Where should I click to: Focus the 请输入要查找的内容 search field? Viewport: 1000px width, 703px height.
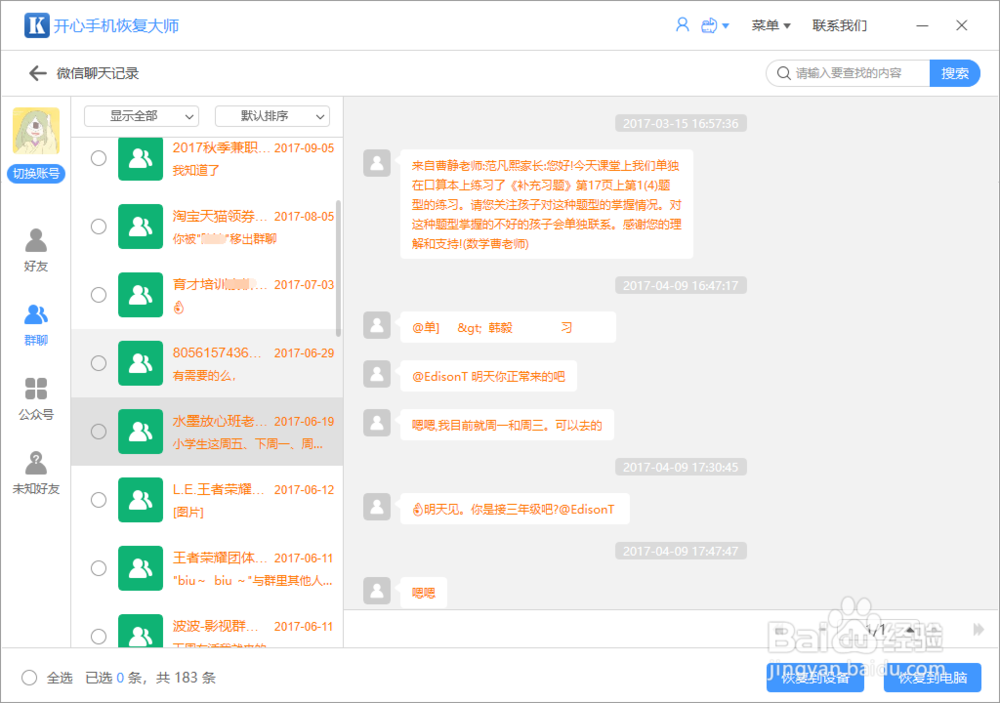[x=848, y=73]
